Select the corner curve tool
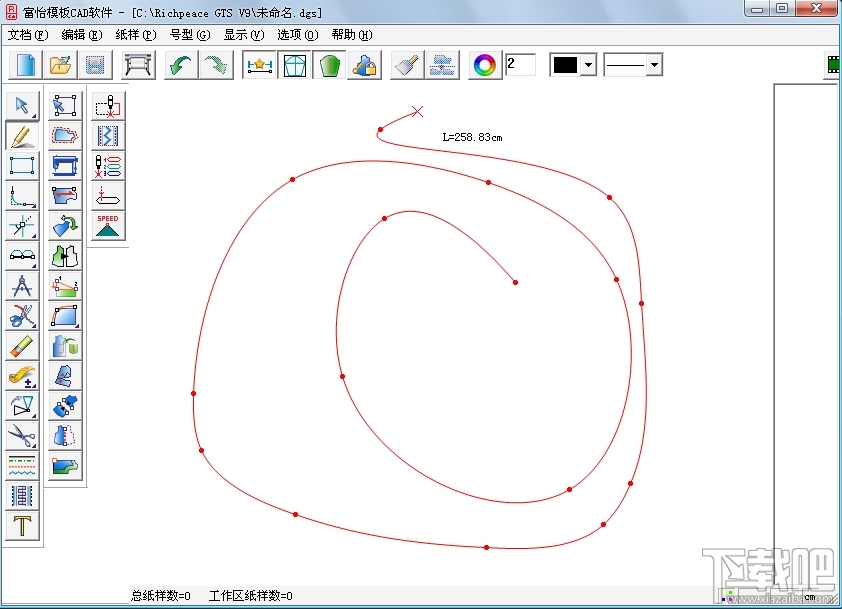The image size is (842, 609). coord(22,195)
